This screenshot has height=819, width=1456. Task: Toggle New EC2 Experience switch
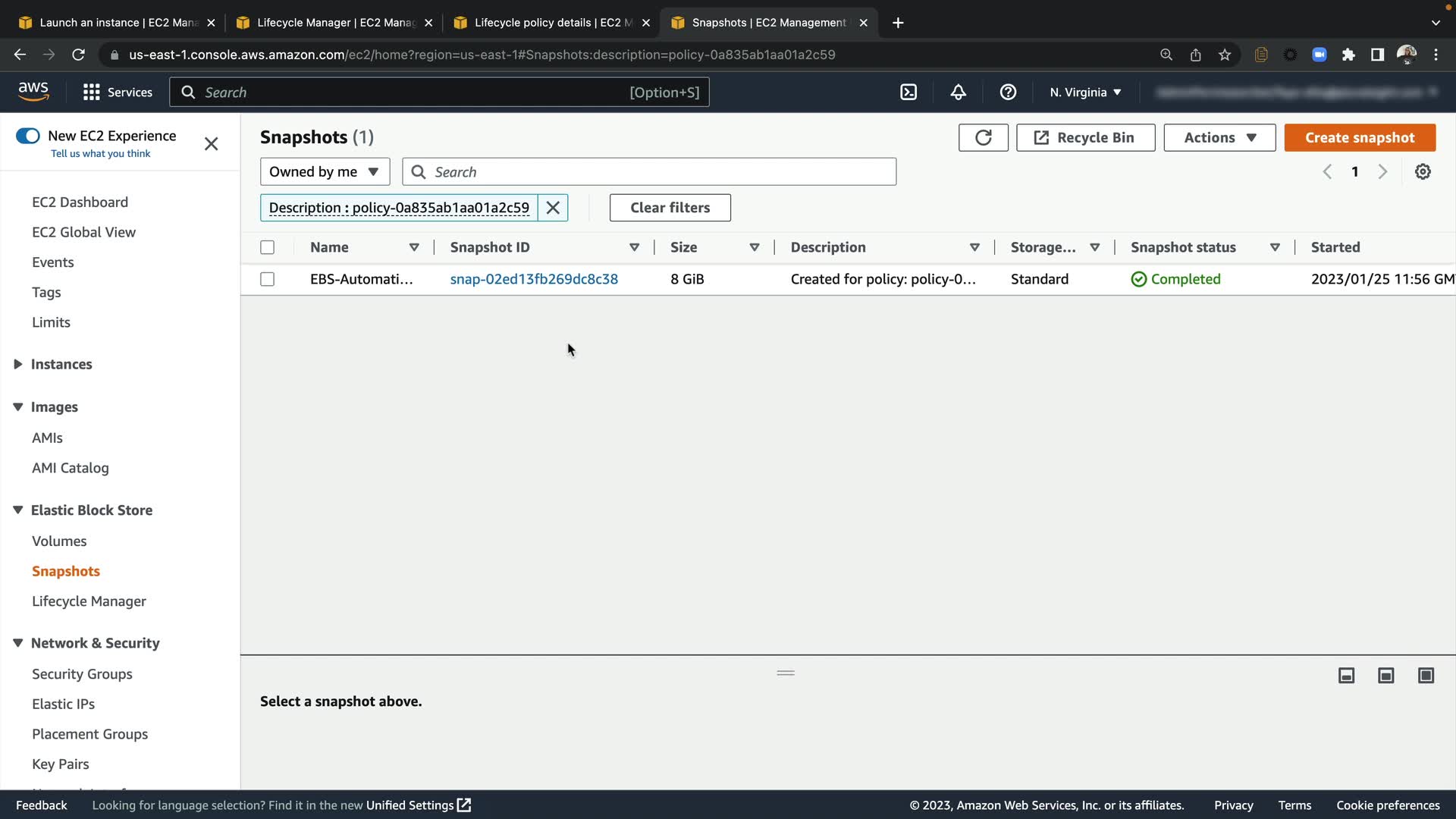tap(28, 136)
